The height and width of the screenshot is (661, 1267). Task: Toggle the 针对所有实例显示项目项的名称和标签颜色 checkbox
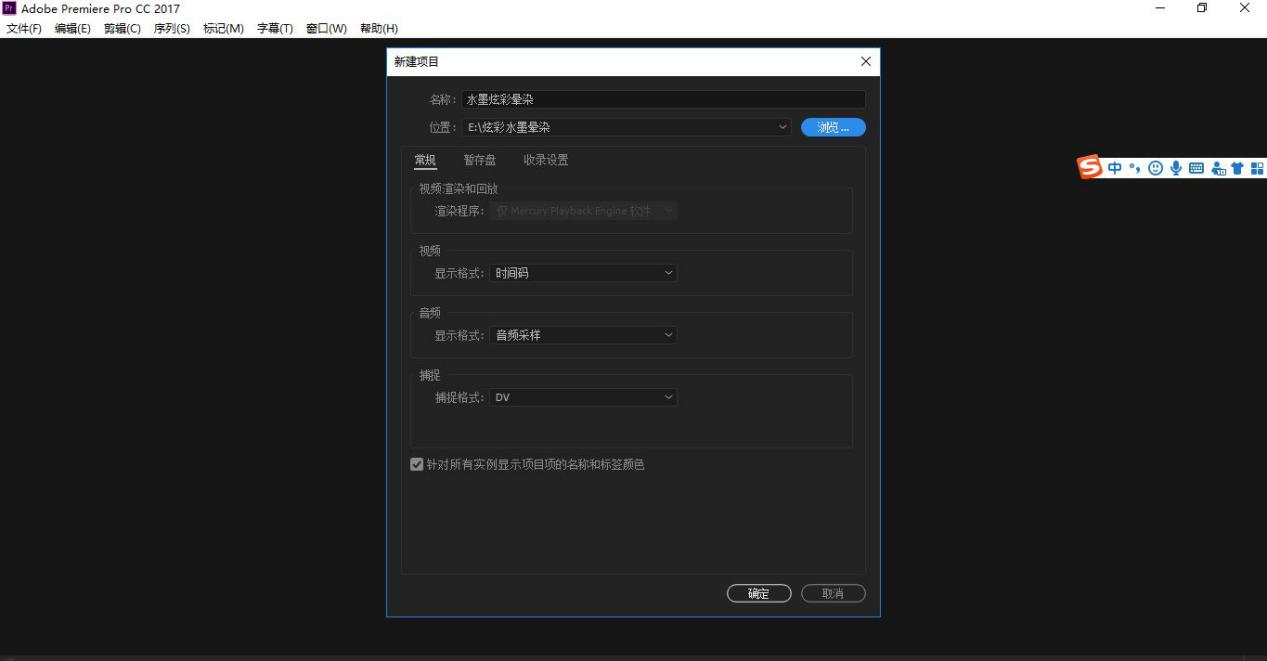pos(417,464)
